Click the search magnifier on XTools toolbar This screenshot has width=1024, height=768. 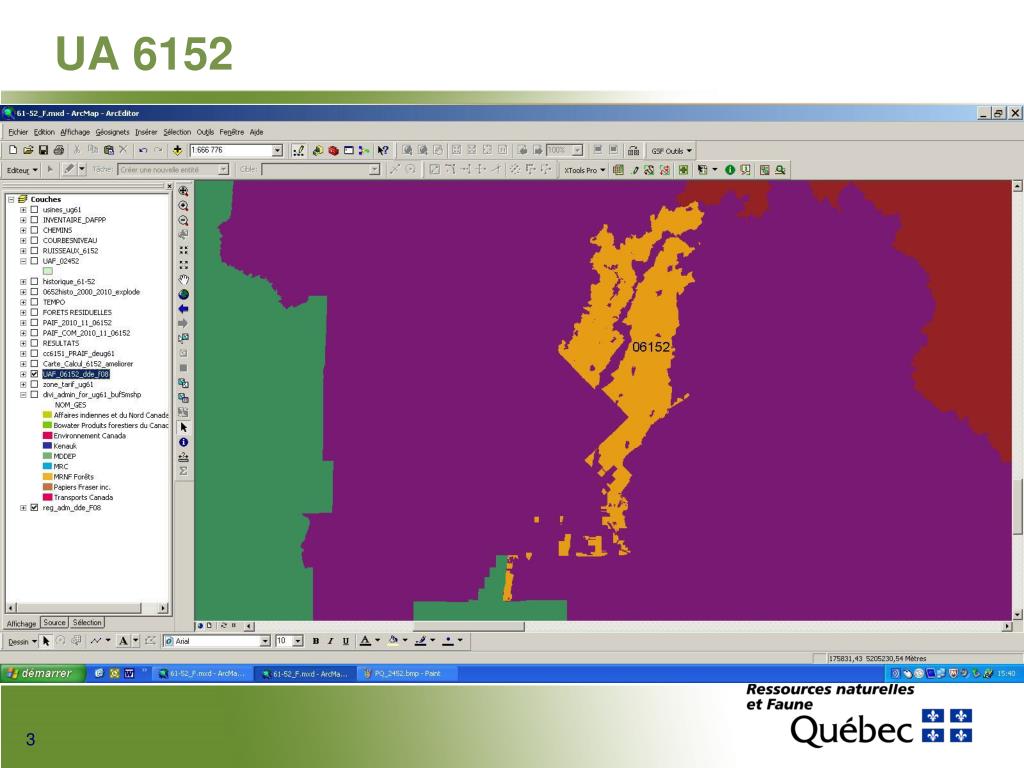(x=780, y=170)
